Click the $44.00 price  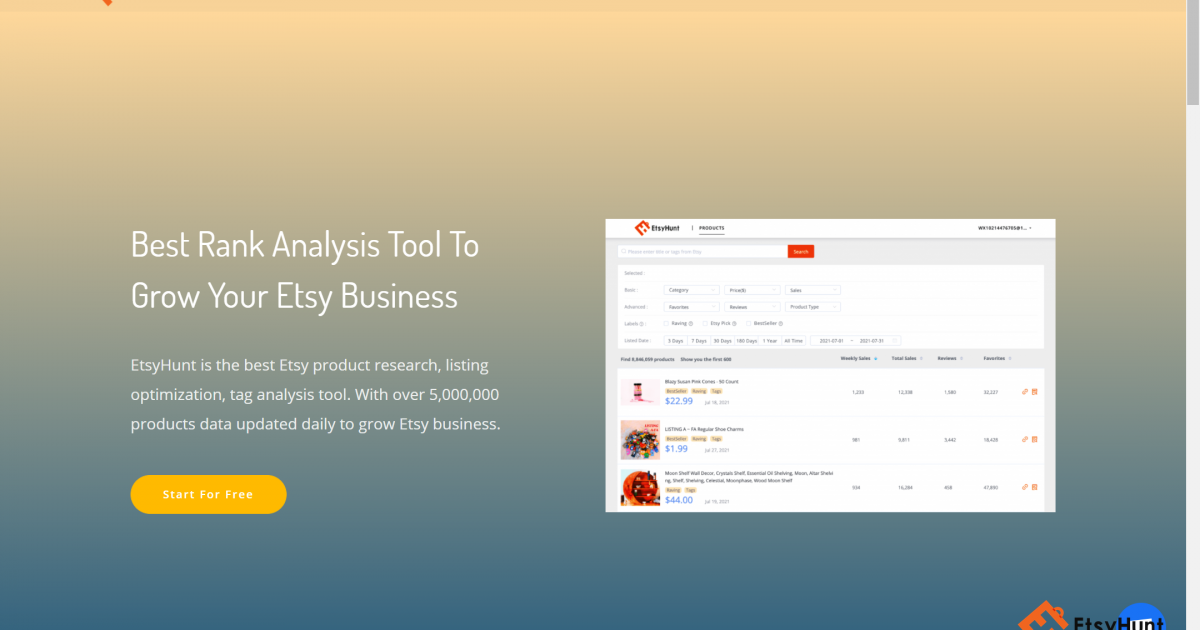click(x=679, y=500)
